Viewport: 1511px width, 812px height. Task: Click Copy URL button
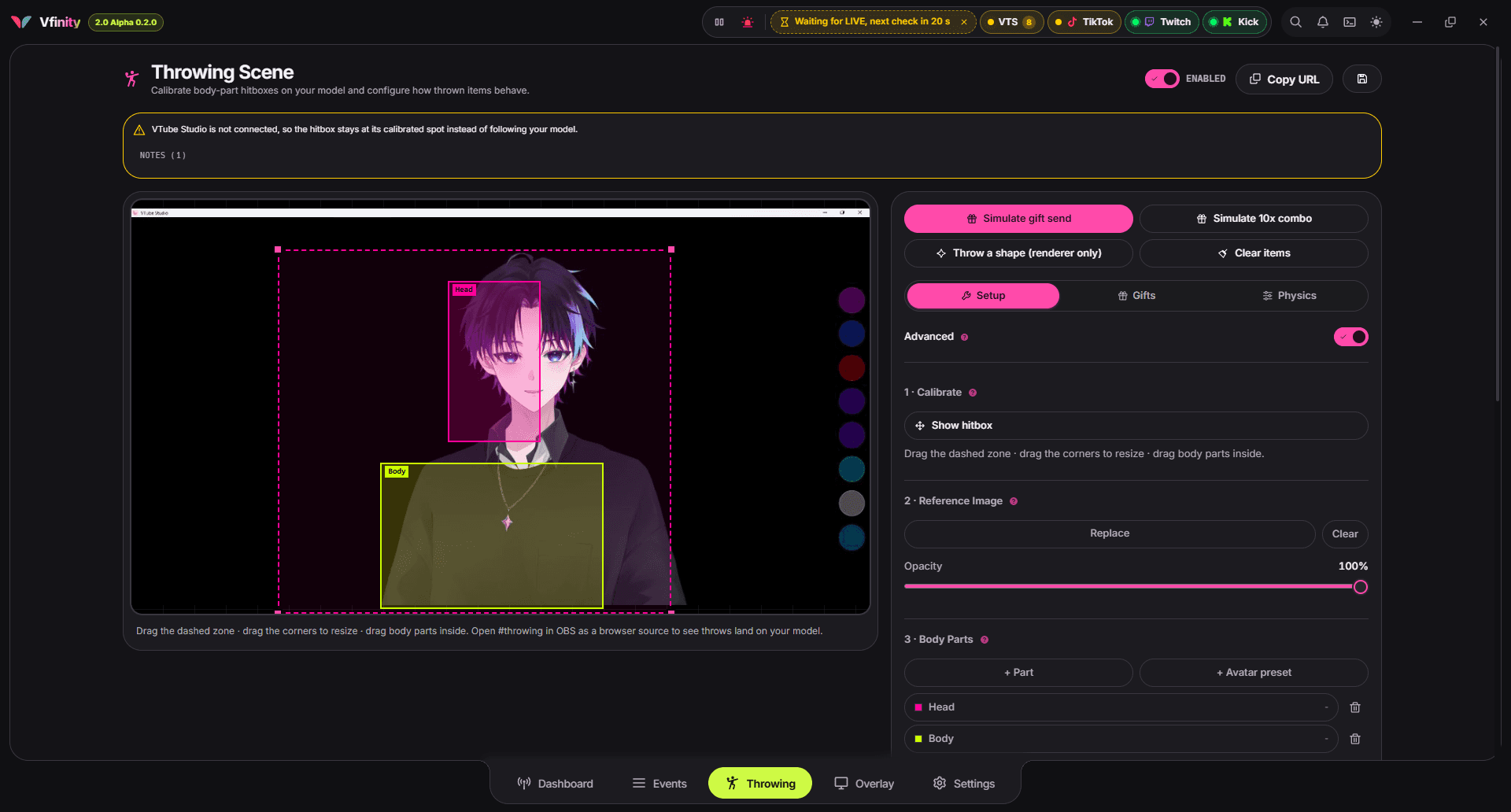(1284, 79)
